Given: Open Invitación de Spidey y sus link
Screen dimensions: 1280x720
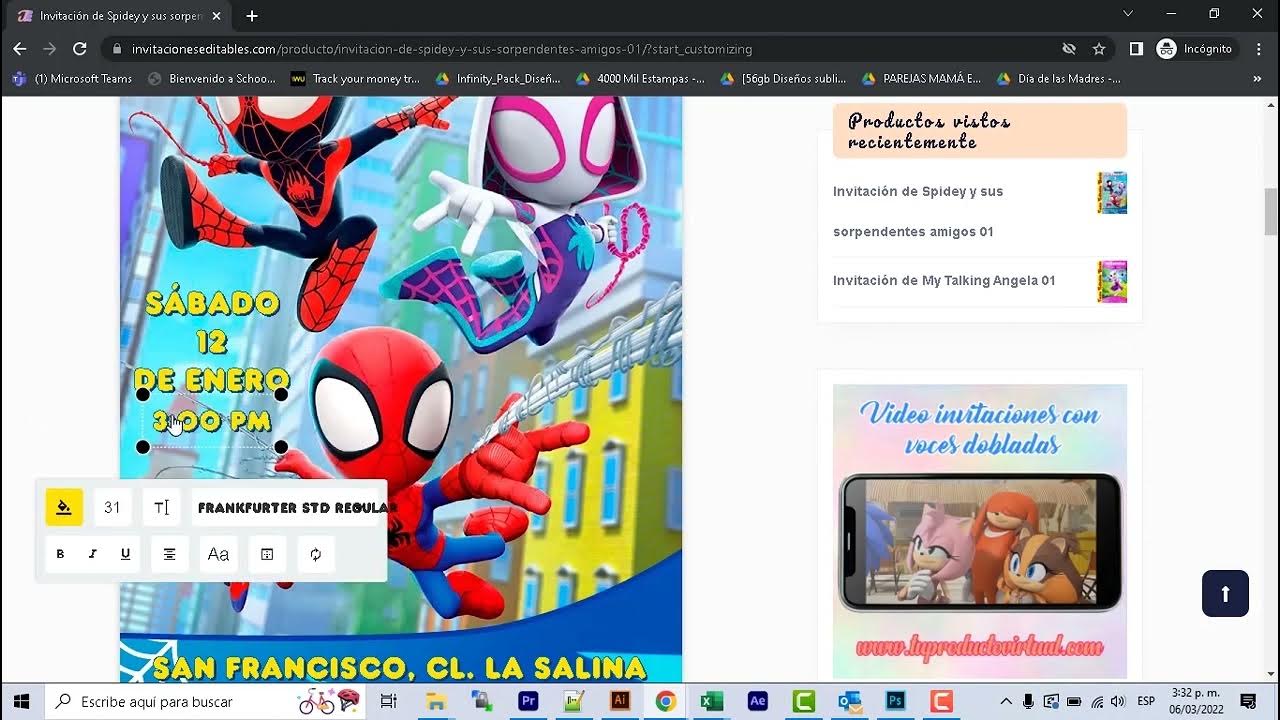Looking at the screenshot, I should [x=918, y=211].
